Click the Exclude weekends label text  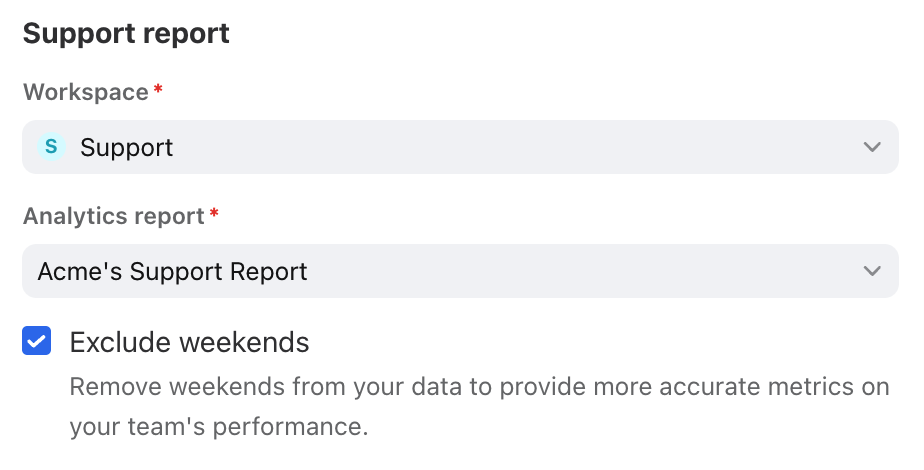click(189, 342)
